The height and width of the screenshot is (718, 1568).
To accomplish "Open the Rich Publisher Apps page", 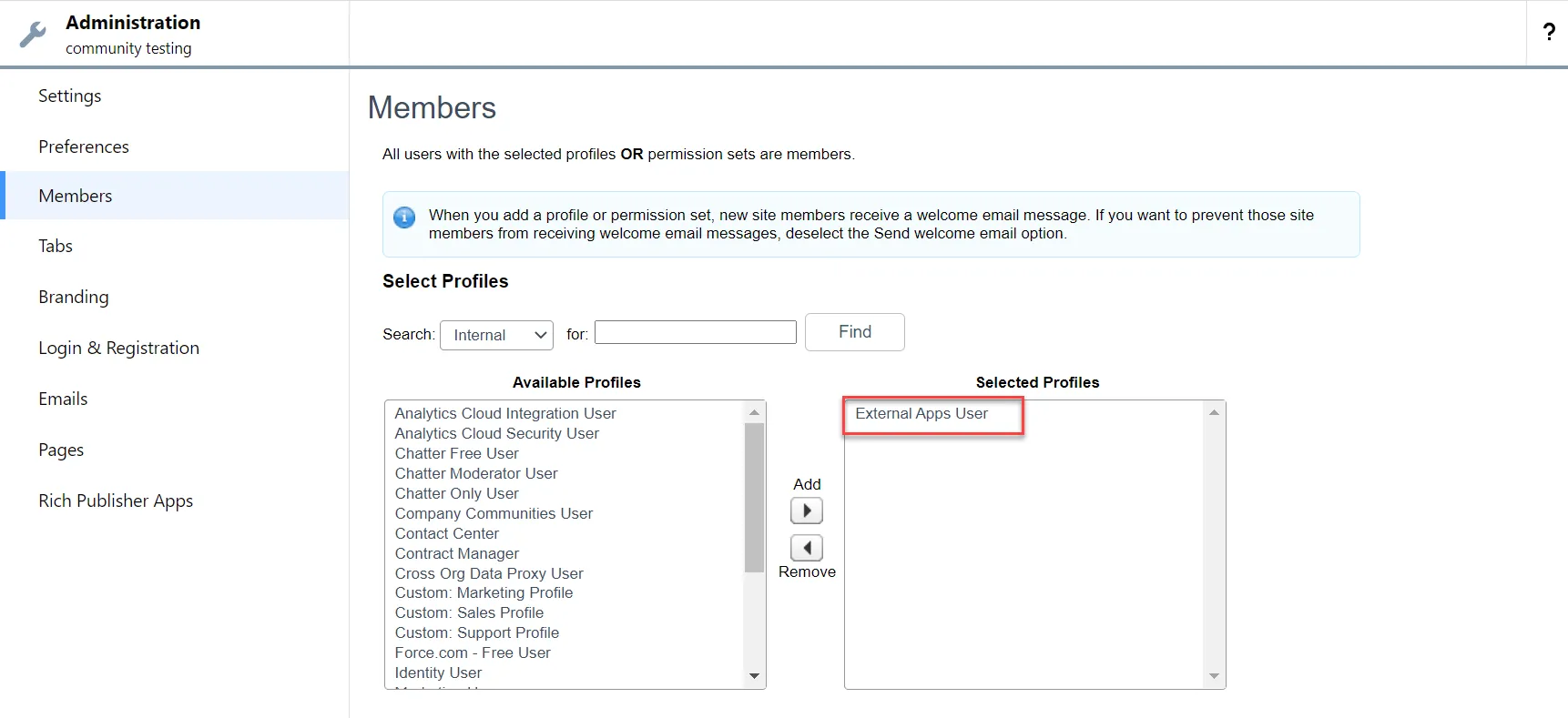I will [116, 501].
